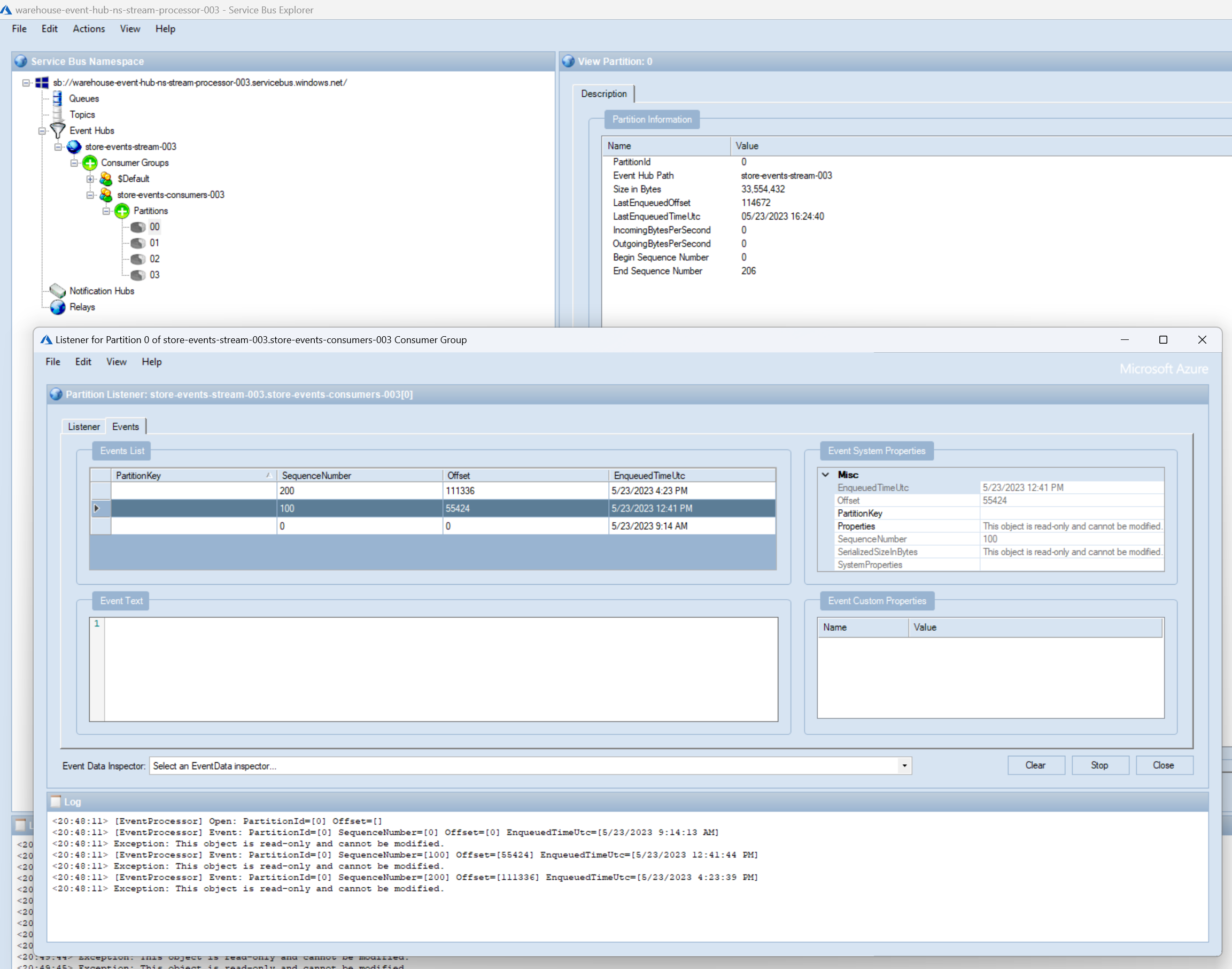This screenshot has height=969, width=1232.
Task: Select partition 02 disk icon
Action: tap(138, 259)
